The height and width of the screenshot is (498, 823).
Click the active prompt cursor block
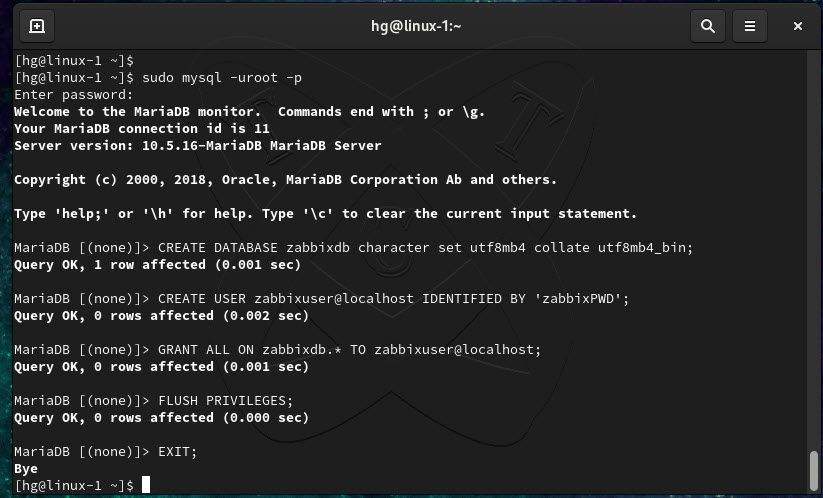tap(146, 485)
